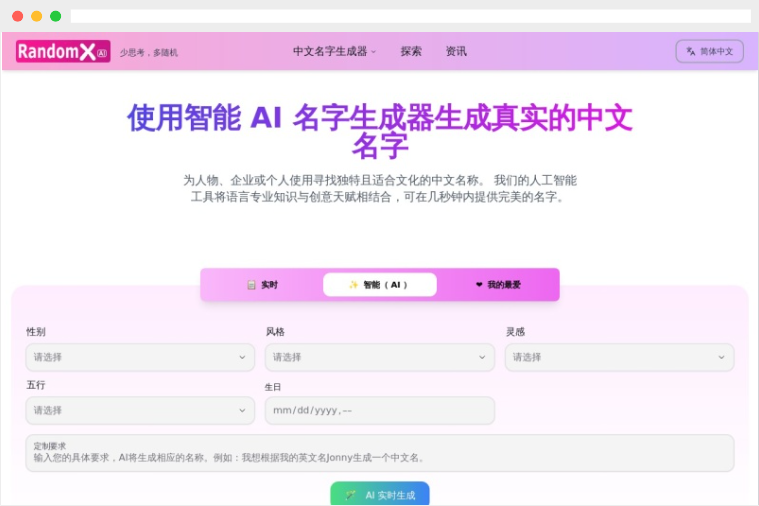Click the translate icon in the language button
The image size is (759, 506).
(691, 51)
